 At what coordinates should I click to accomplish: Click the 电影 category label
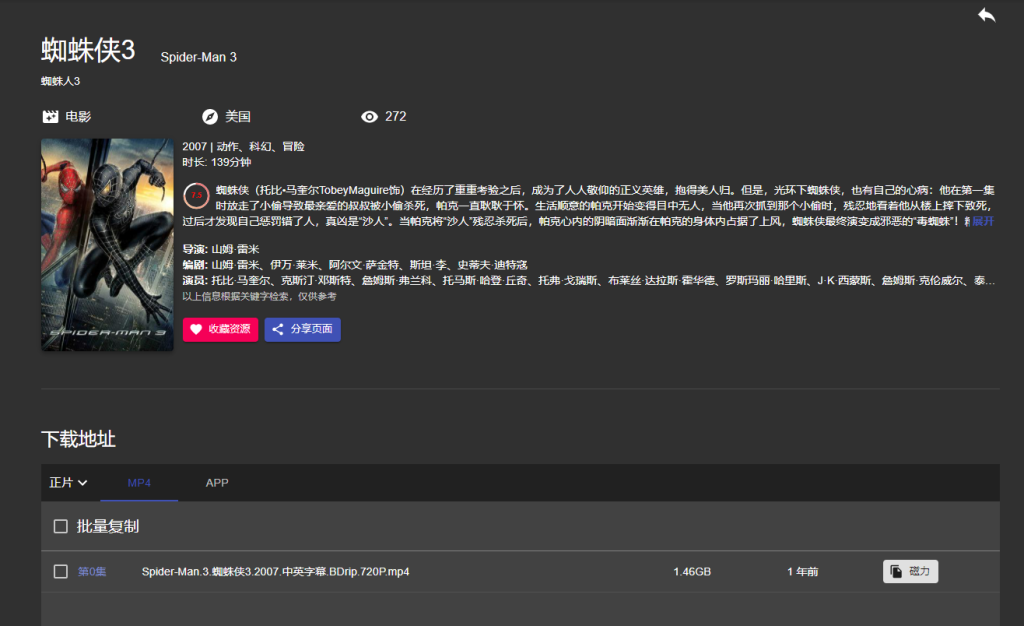tap(78, 117)
